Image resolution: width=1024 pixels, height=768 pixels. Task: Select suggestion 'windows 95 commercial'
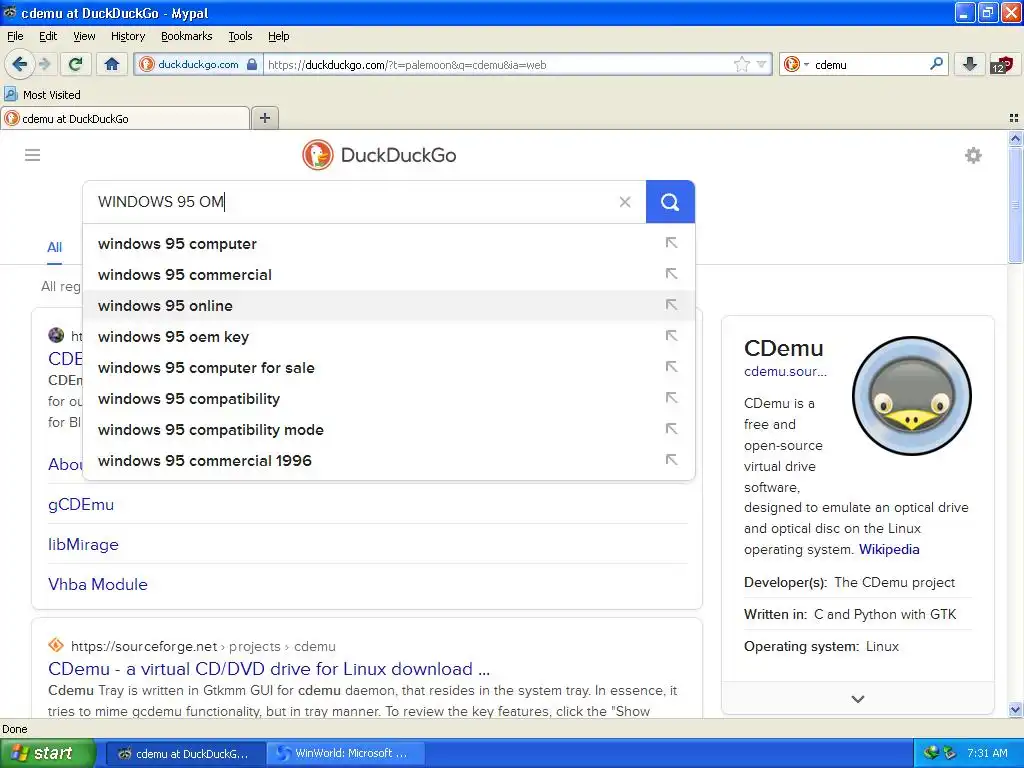click(x=389, y=275)
